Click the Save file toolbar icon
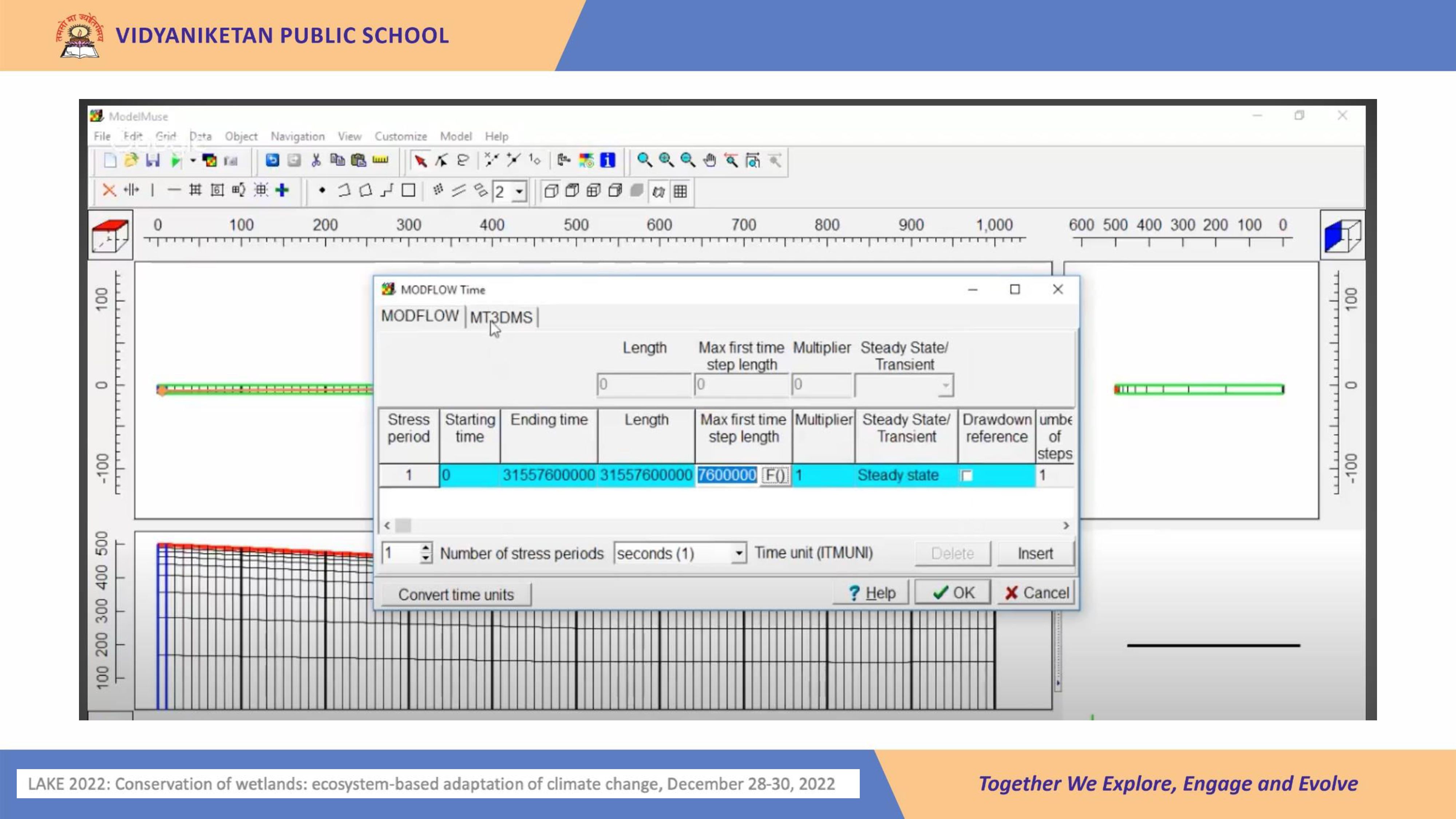The image size is (1456, 819). click(x=153, y=161)
